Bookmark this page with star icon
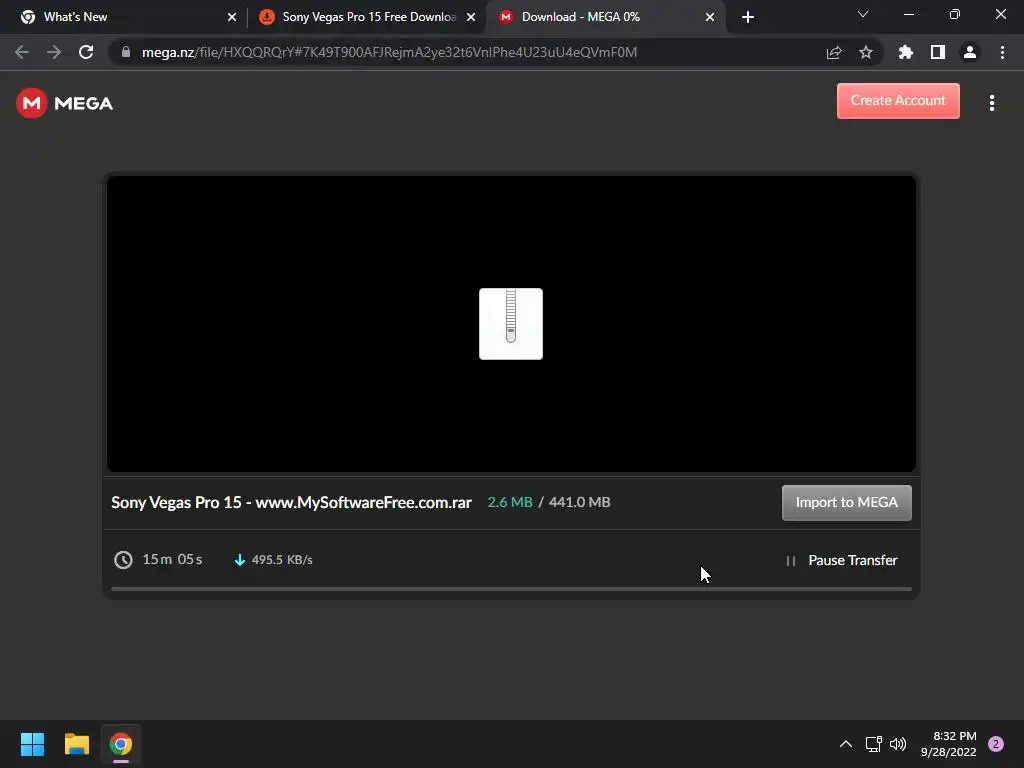This screenshot has width=1024, height=768. click(x=866, y=52)
